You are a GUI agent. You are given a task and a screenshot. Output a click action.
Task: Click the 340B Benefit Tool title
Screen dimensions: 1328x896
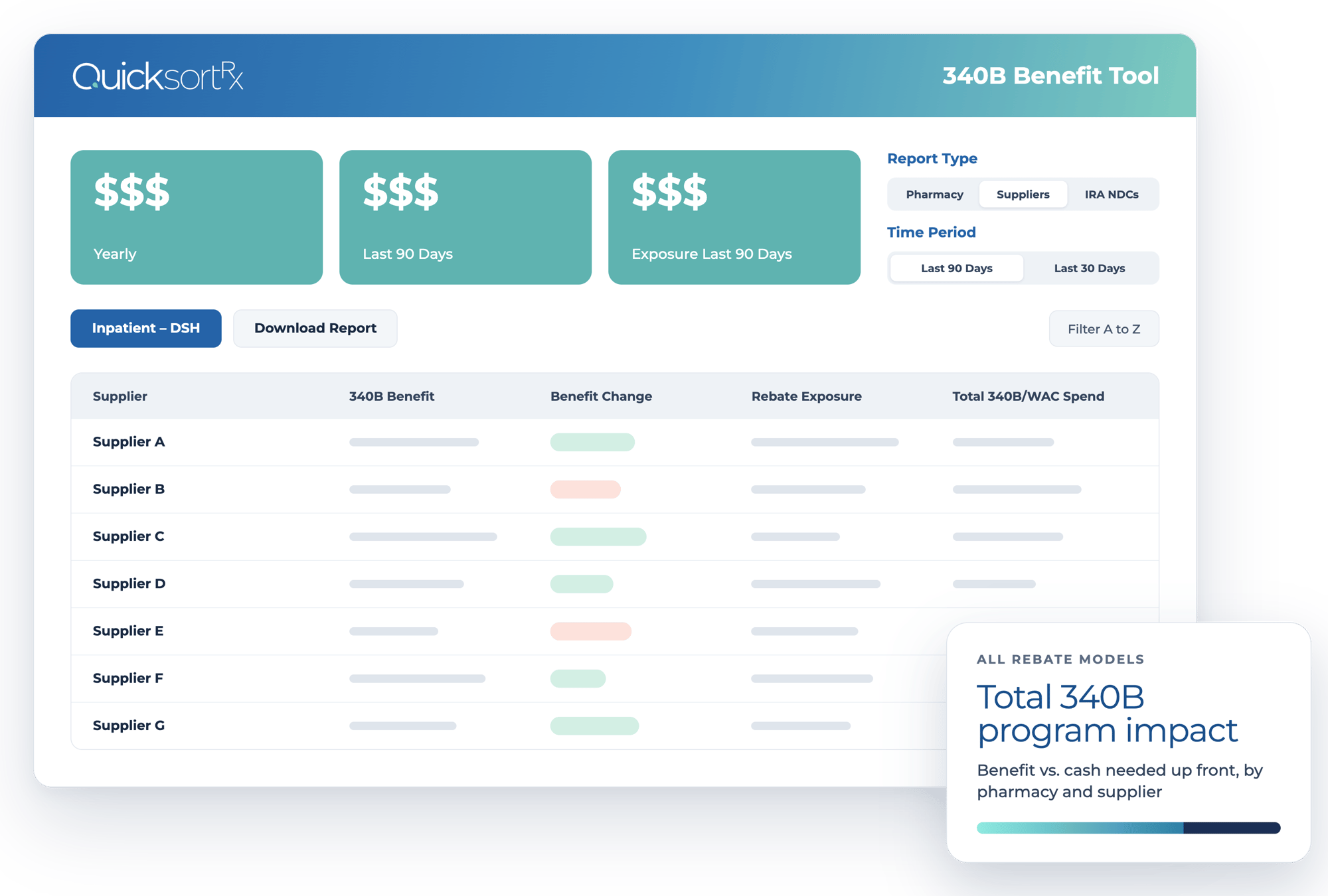point(1050,76)
